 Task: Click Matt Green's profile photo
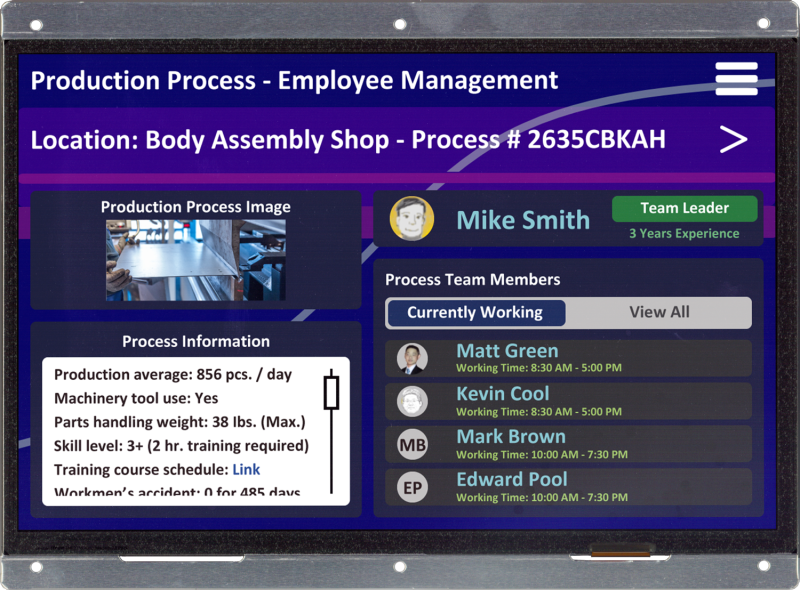tap(412, 358)
